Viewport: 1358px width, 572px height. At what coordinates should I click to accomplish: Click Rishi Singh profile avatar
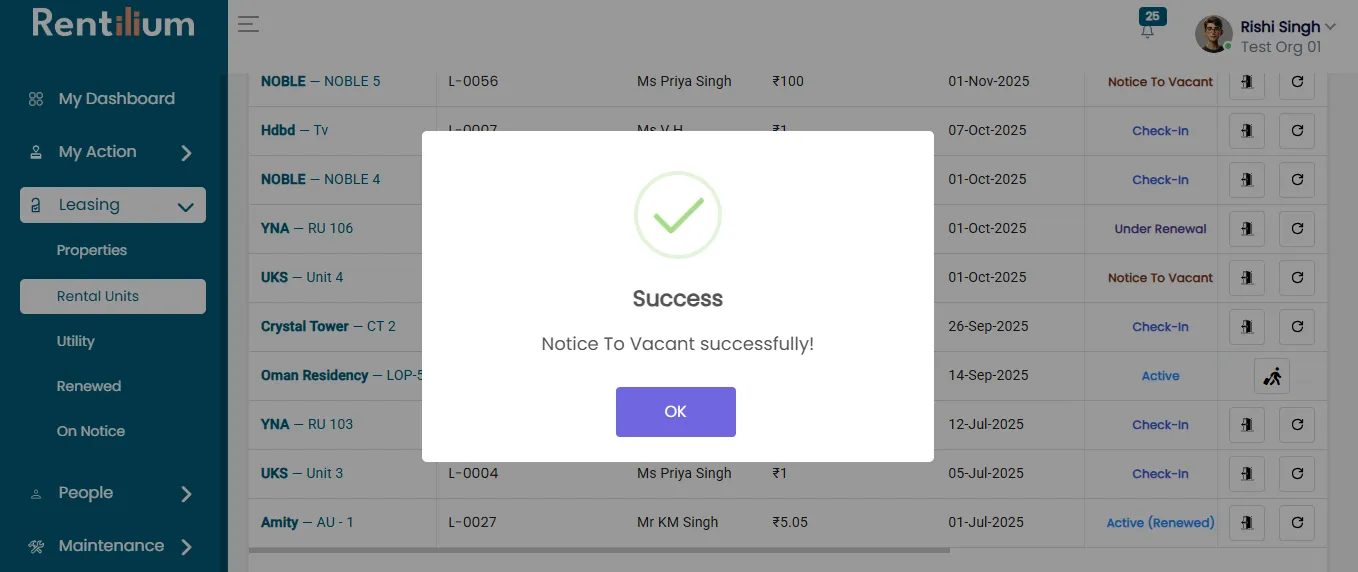(x=1214, y=34)
